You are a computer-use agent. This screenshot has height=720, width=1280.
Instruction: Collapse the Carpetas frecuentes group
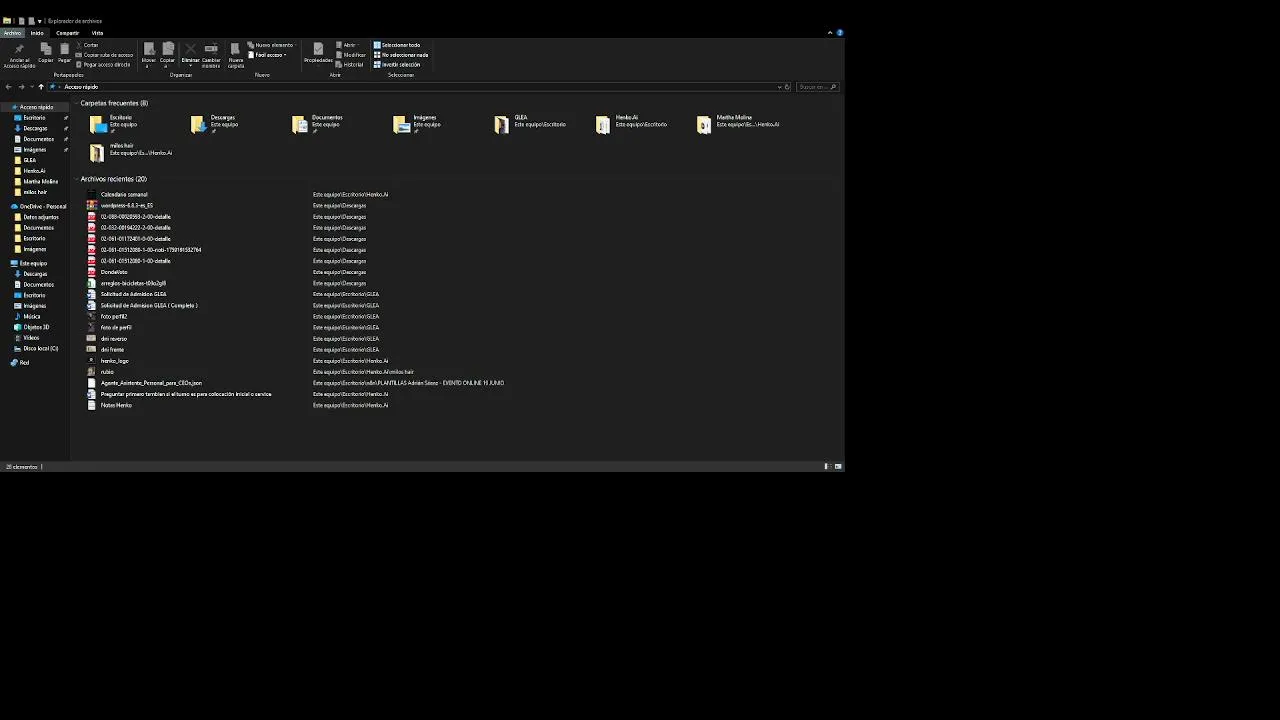pos(76,103)
